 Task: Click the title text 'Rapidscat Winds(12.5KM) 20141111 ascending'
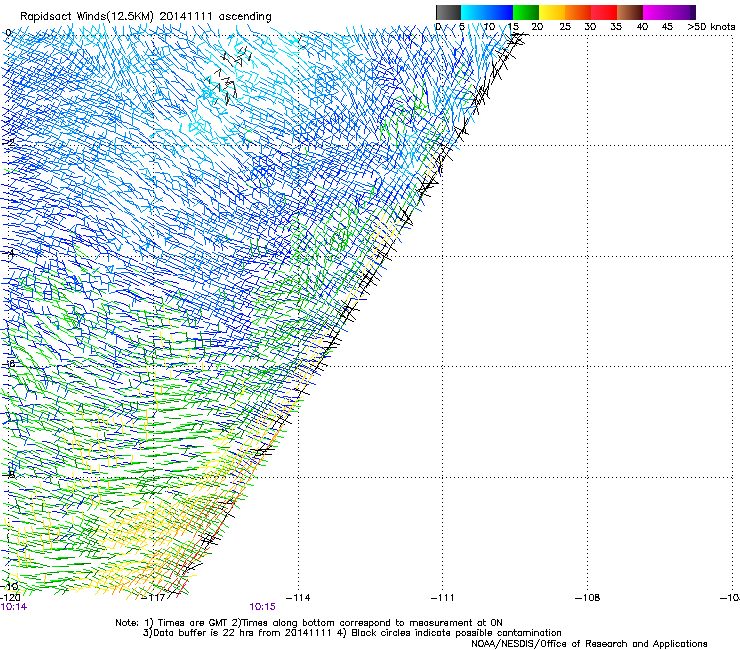click(146, 17)
